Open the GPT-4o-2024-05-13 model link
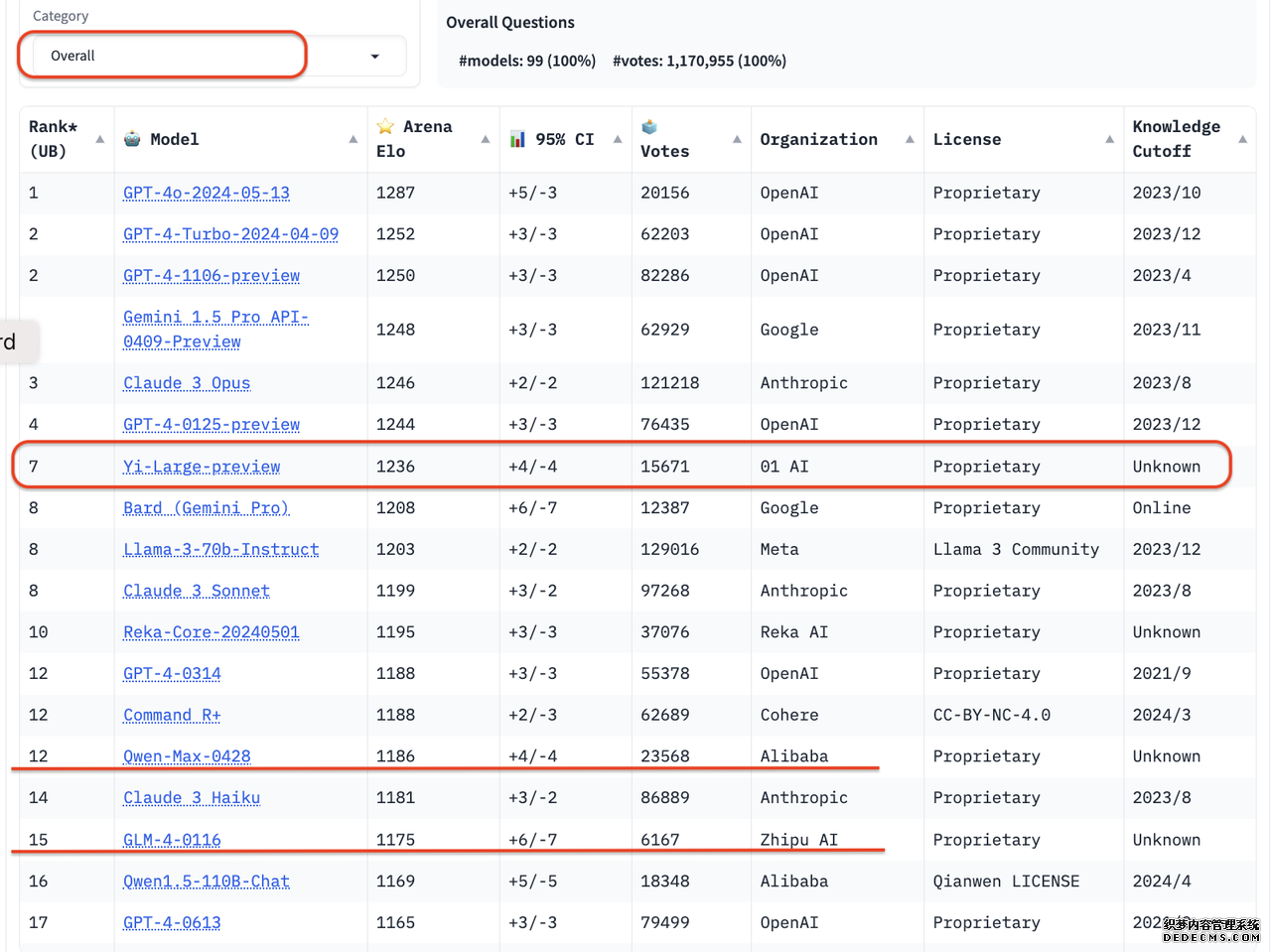Screen dimensions: 1271x952 (x=207, y=193)
